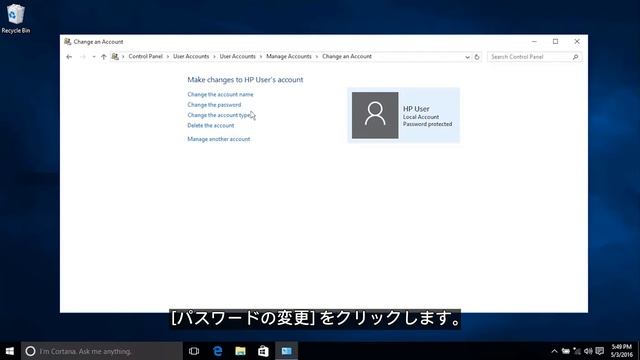Click the battery tray icon
The image size is (640, 360).
(x=566, y=351)
